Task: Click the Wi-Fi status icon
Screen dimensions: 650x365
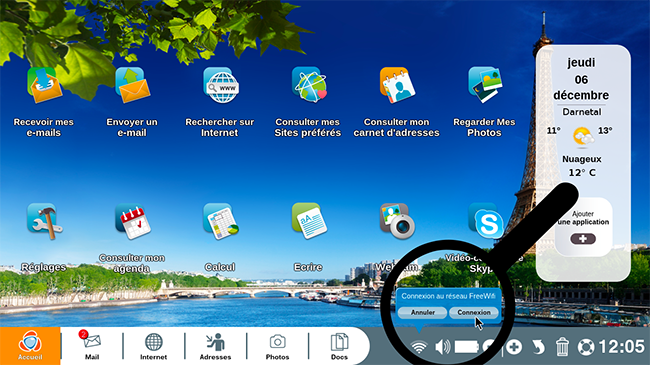Action: click(x=419, y=347)
